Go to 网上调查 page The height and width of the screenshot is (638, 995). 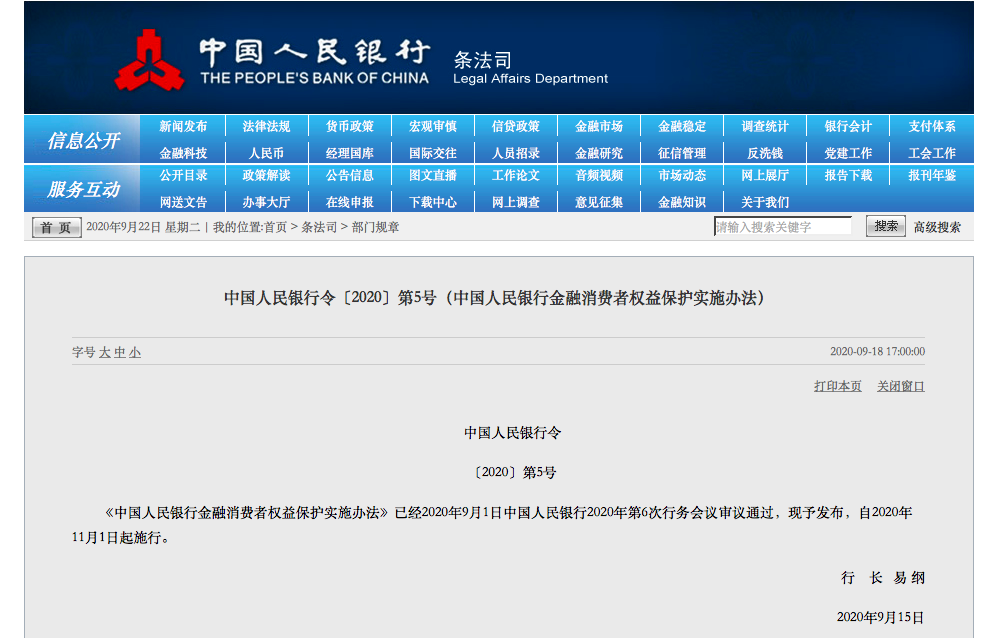click(x=516, y=202)
